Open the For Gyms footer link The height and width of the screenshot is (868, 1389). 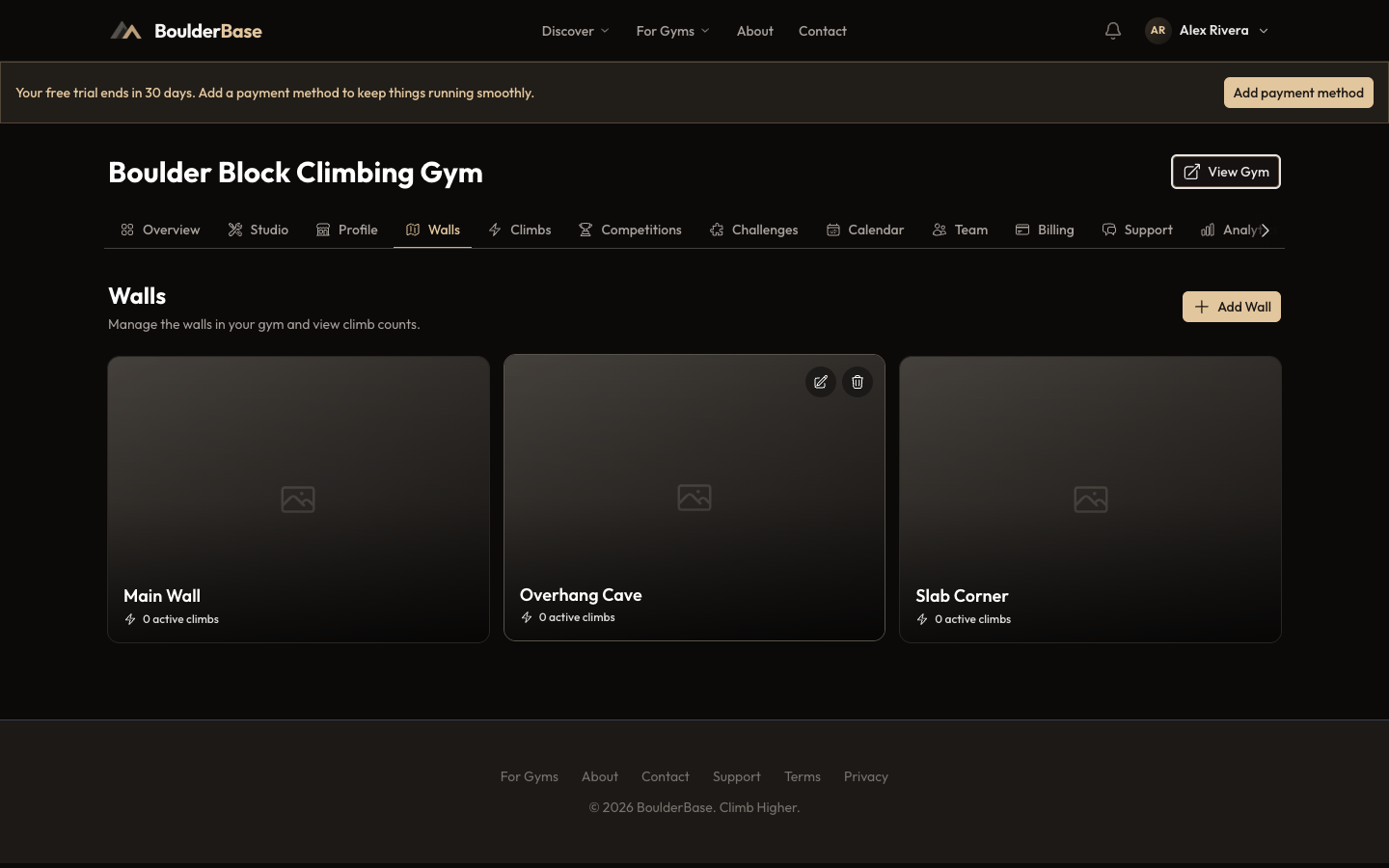click(530, 776)
